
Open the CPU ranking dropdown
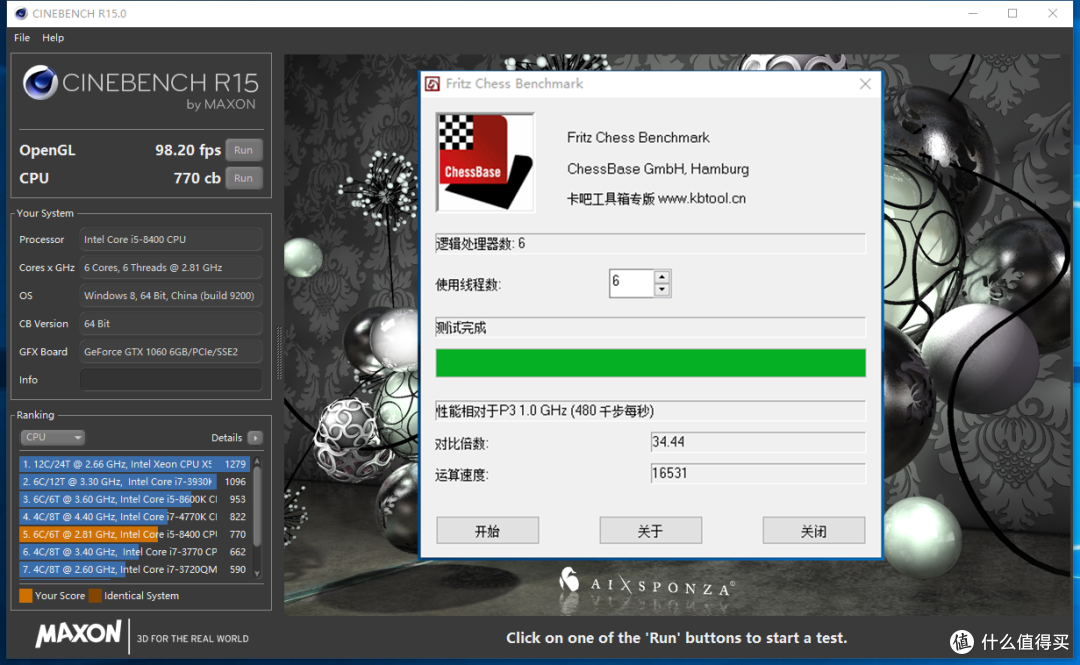(52, 437)
